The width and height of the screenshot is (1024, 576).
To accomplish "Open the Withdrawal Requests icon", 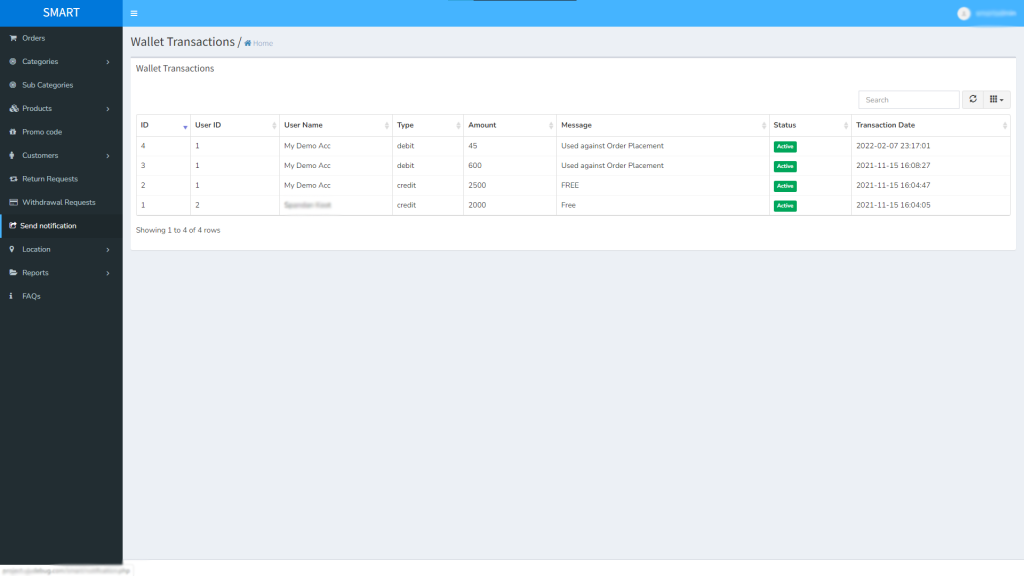I will (13, 202).
